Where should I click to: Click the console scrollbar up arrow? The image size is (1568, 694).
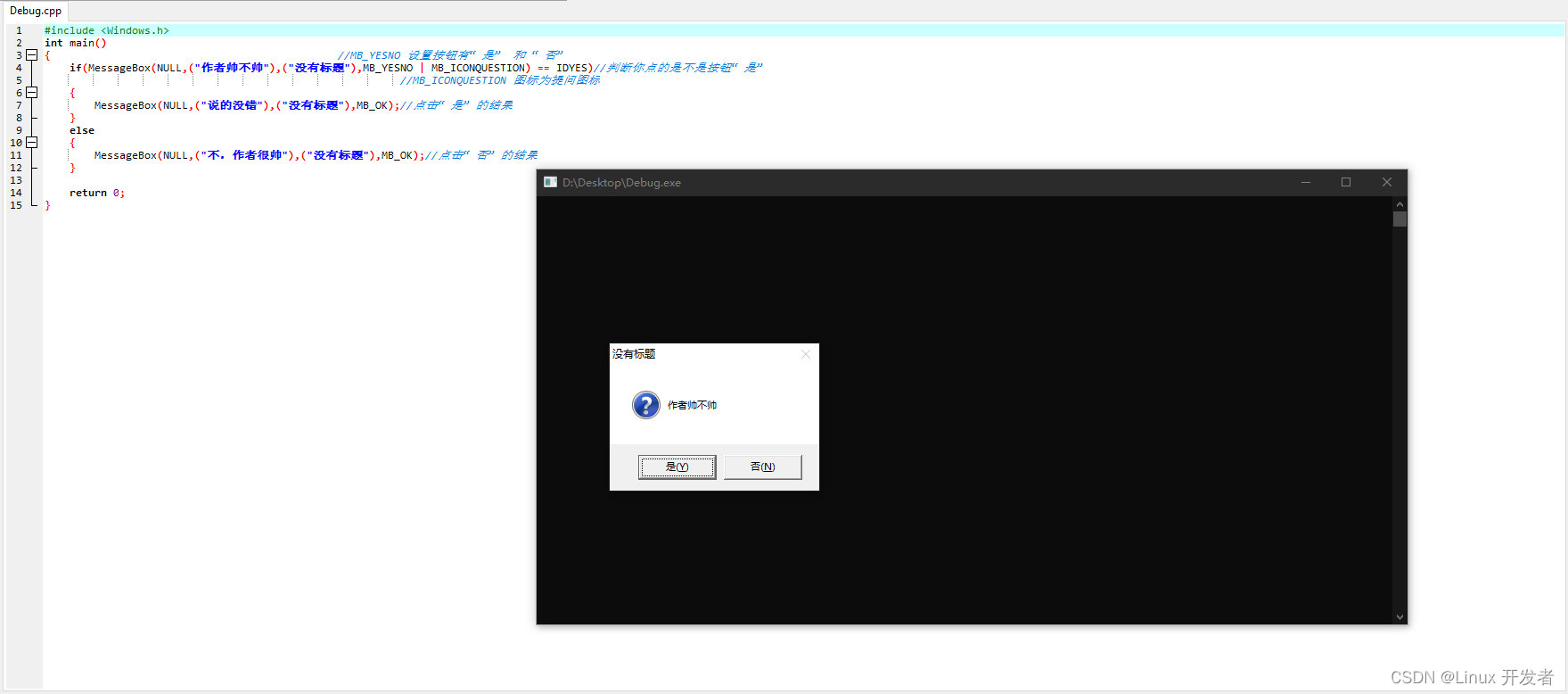point(1400,204)
